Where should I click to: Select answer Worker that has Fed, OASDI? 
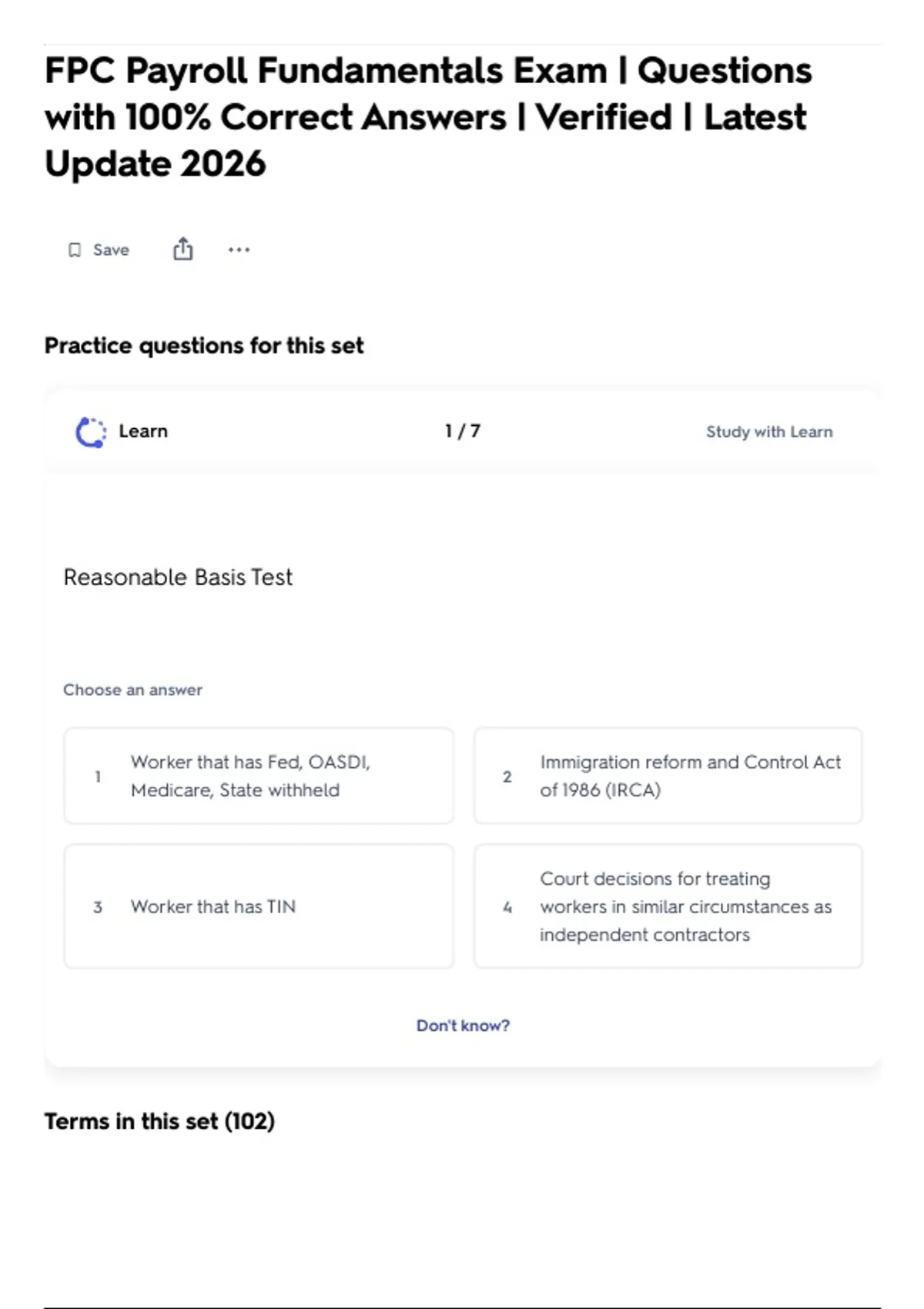(259, 775)
